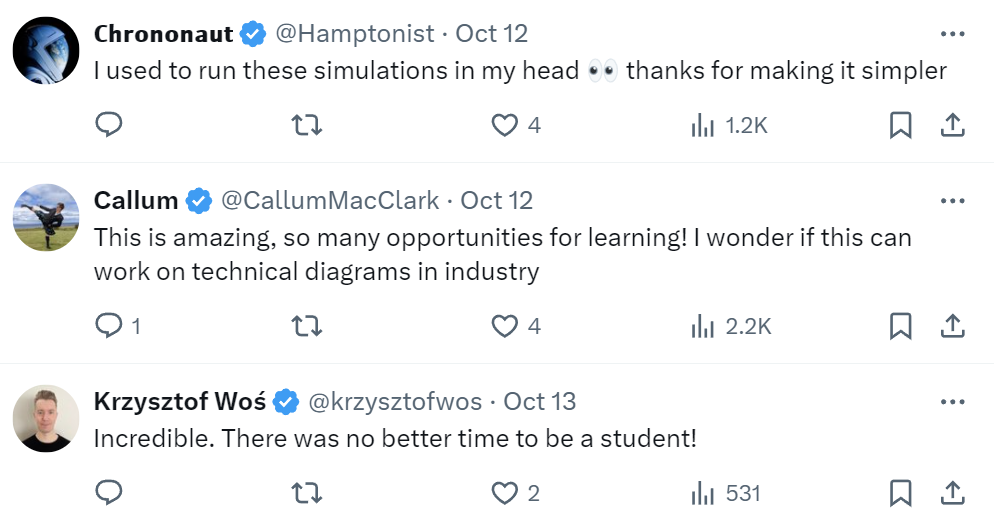Open the Oct 12 timestamp on Chrononaut's tweet
Image resolution: width=994 pixels, height=523 pixels.
[x=491, y=33]
